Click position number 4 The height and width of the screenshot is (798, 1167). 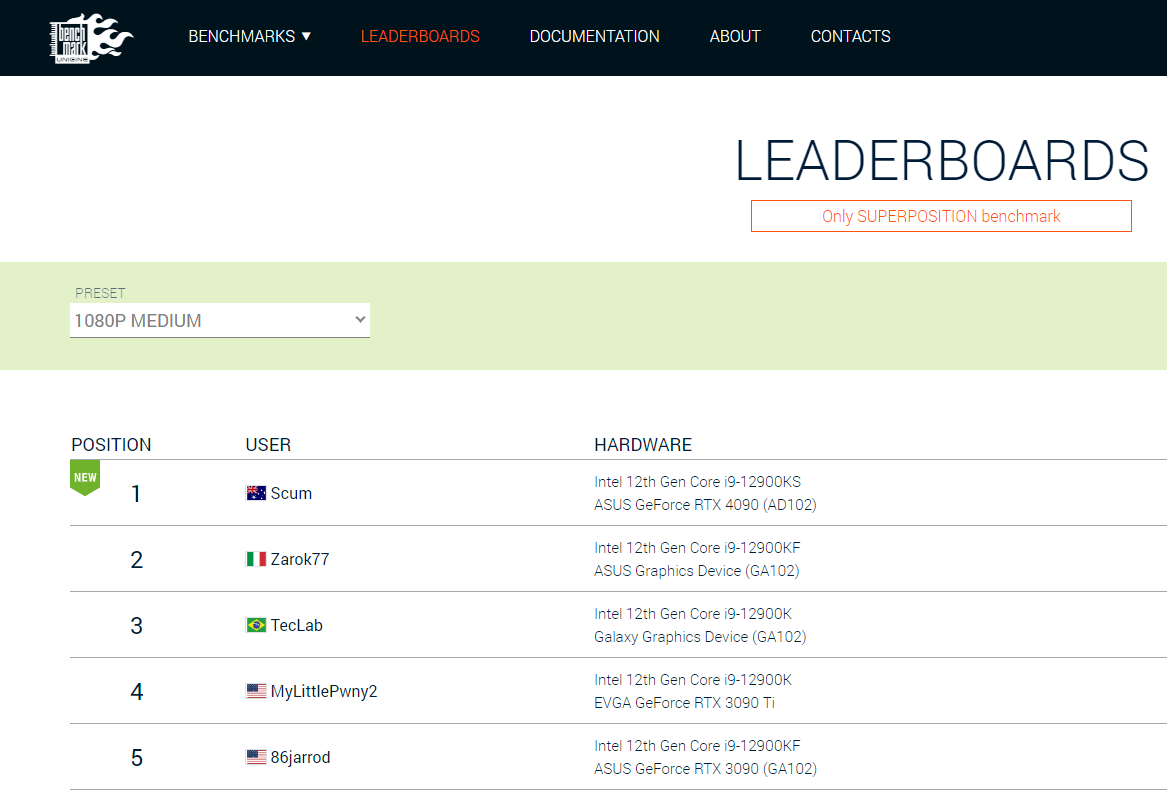pyautogui.click(x=136, y=692)
